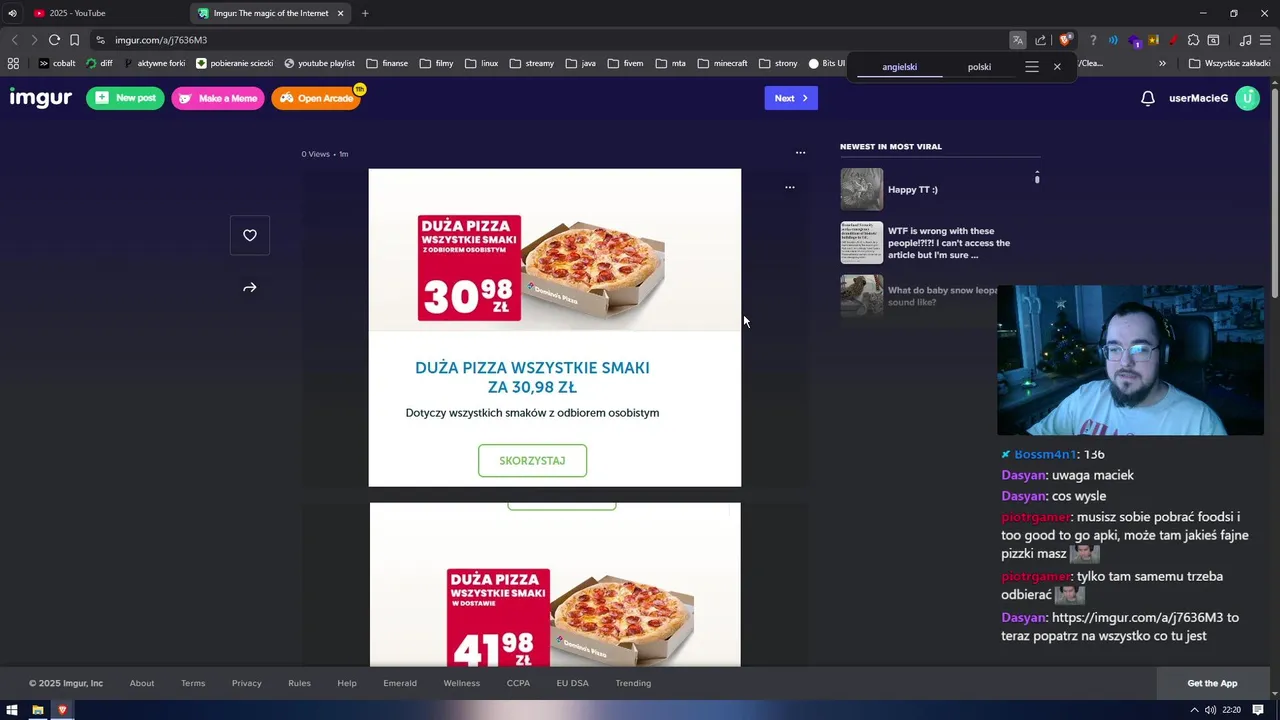The height and width of the screenshot is (720, 1280).
Task: Expand the Wszystkie zakładki folder
Action: (x=1229, y=63)
